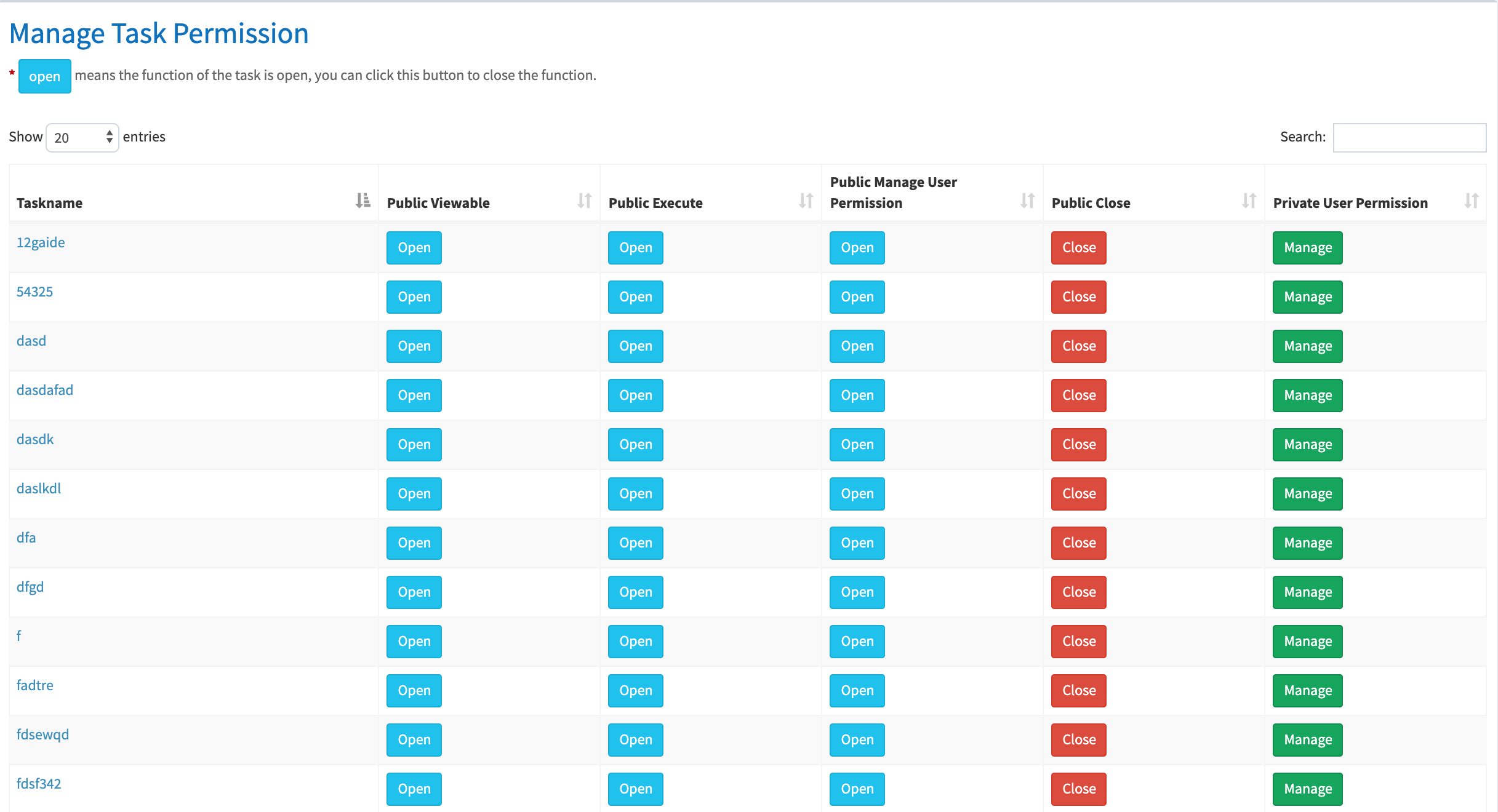Toggle Public Viewable for dfa

[x=414, y=543]
